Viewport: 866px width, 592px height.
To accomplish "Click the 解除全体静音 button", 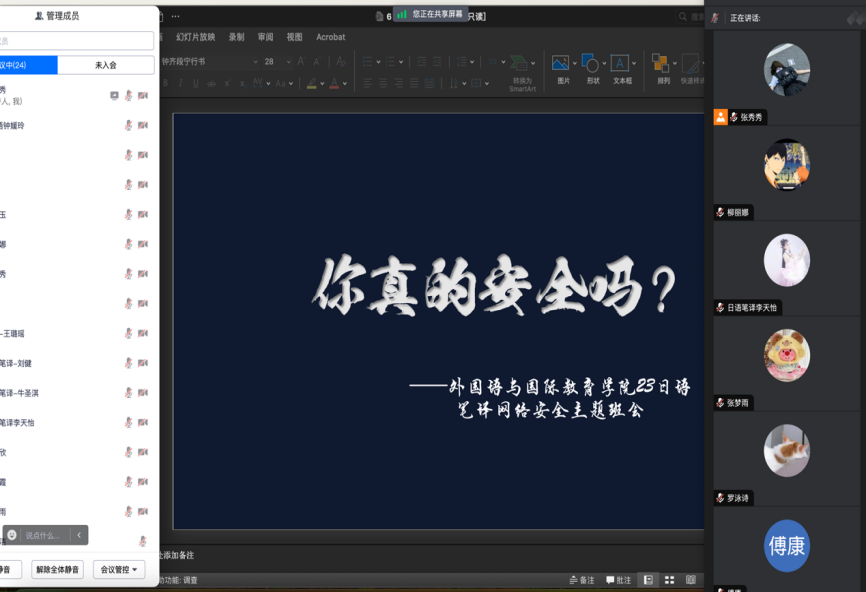I will (x=57, y=570).
